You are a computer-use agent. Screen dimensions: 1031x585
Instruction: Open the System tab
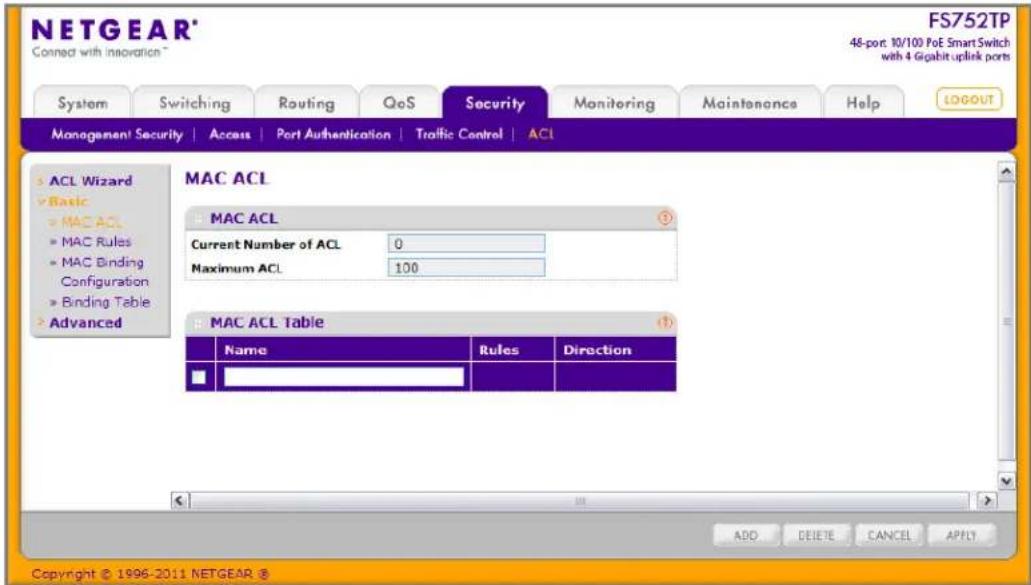tap(82, 103)
